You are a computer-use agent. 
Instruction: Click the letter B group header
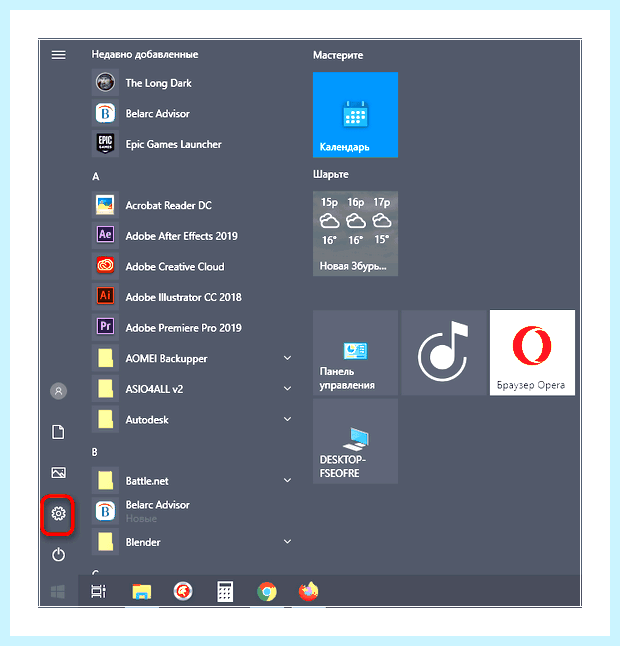[x=95, y=452]
